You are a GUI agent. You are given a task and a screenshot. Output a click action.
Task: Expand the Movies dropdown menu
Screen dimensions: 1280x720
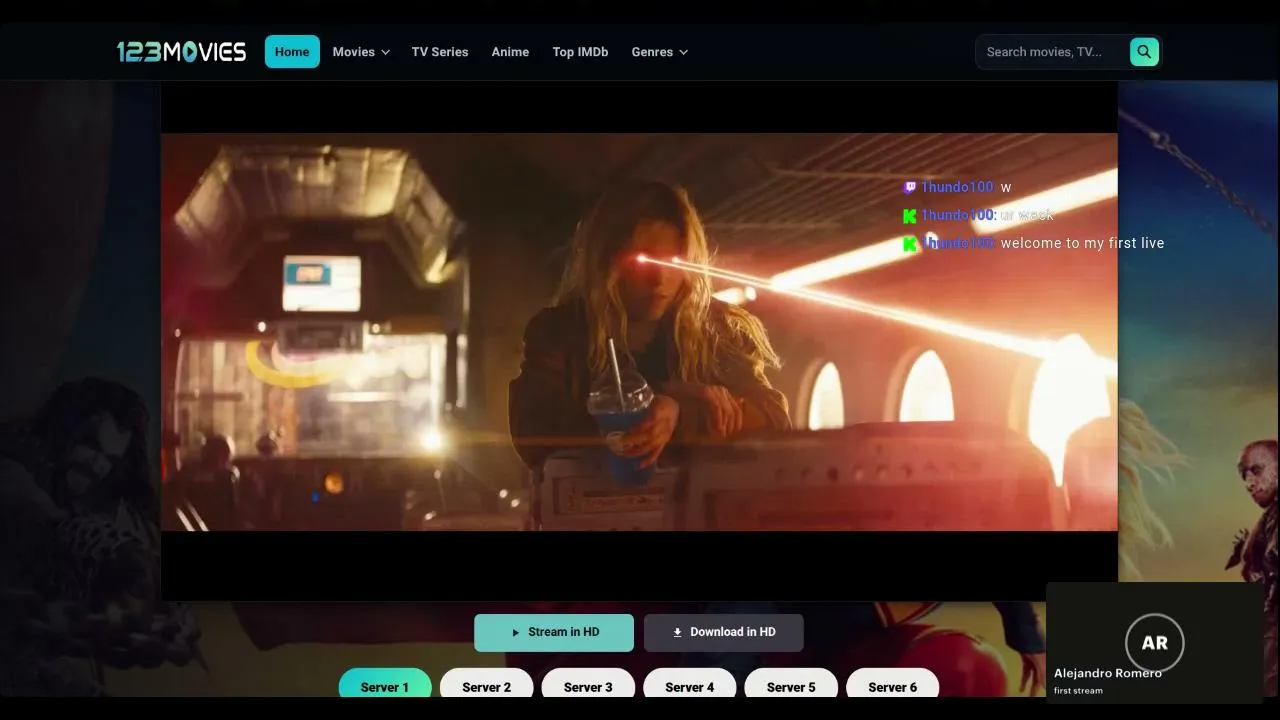[361, 52]
